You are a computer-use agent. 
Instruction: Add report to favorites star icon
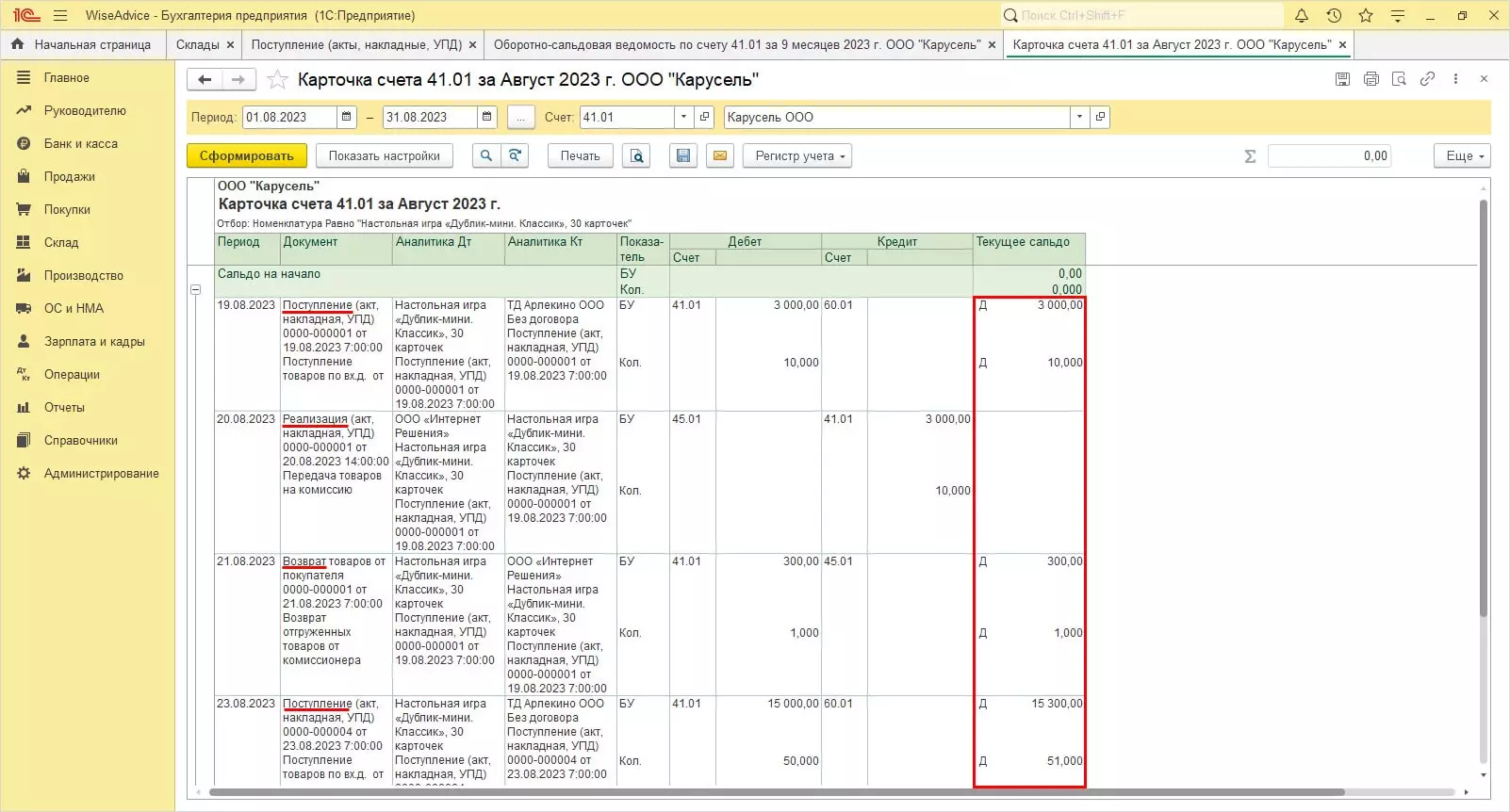coord(277,80)
